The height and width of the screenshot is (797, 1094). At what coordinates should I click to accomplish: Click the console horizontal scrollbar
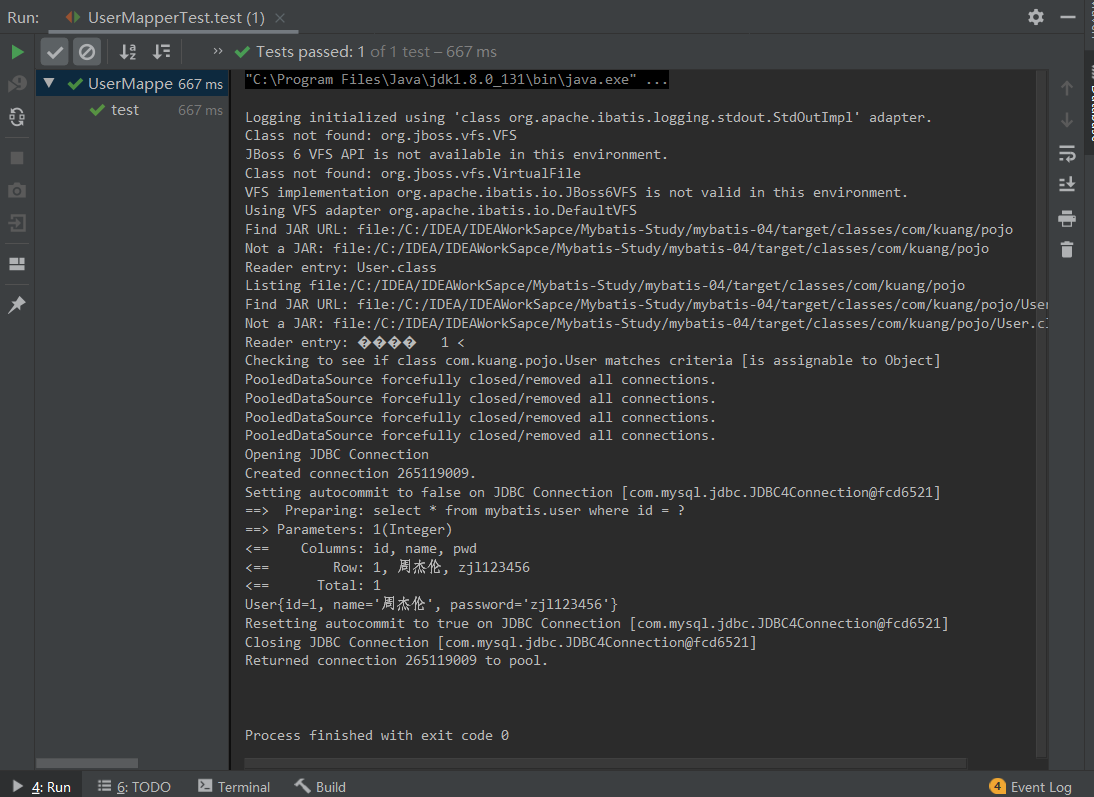(605, 762)
